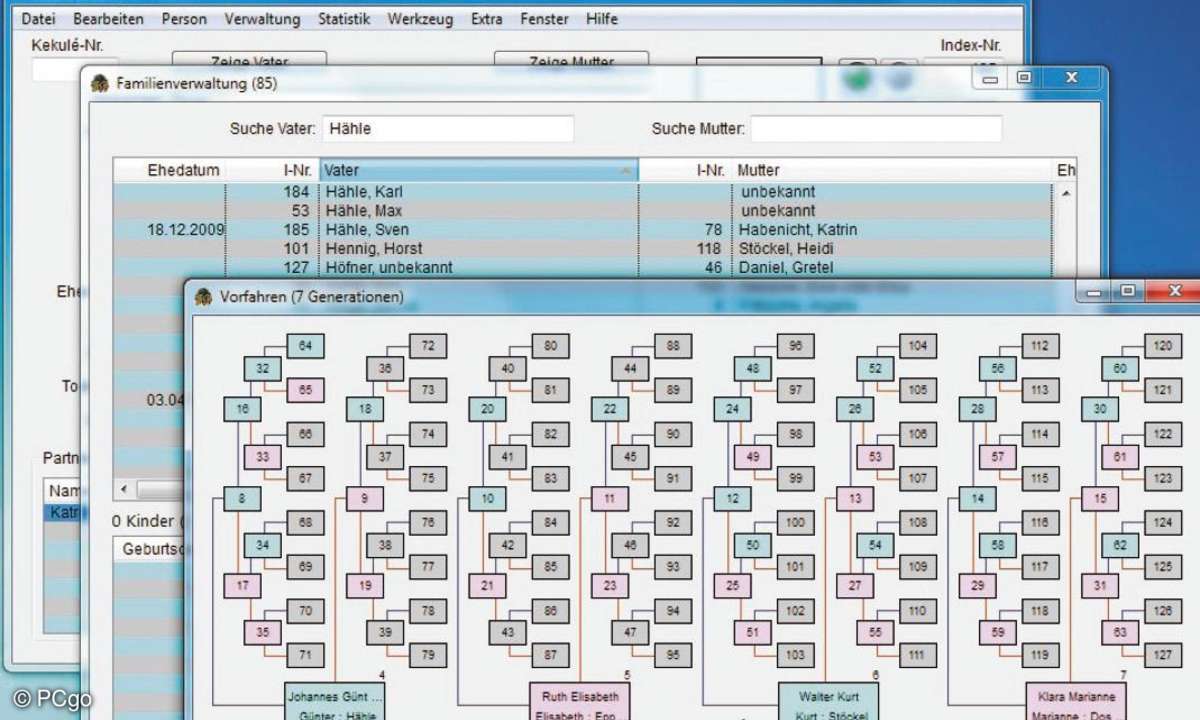
Task: Click ancestor node 12
Action: click(x=732, y=498)
